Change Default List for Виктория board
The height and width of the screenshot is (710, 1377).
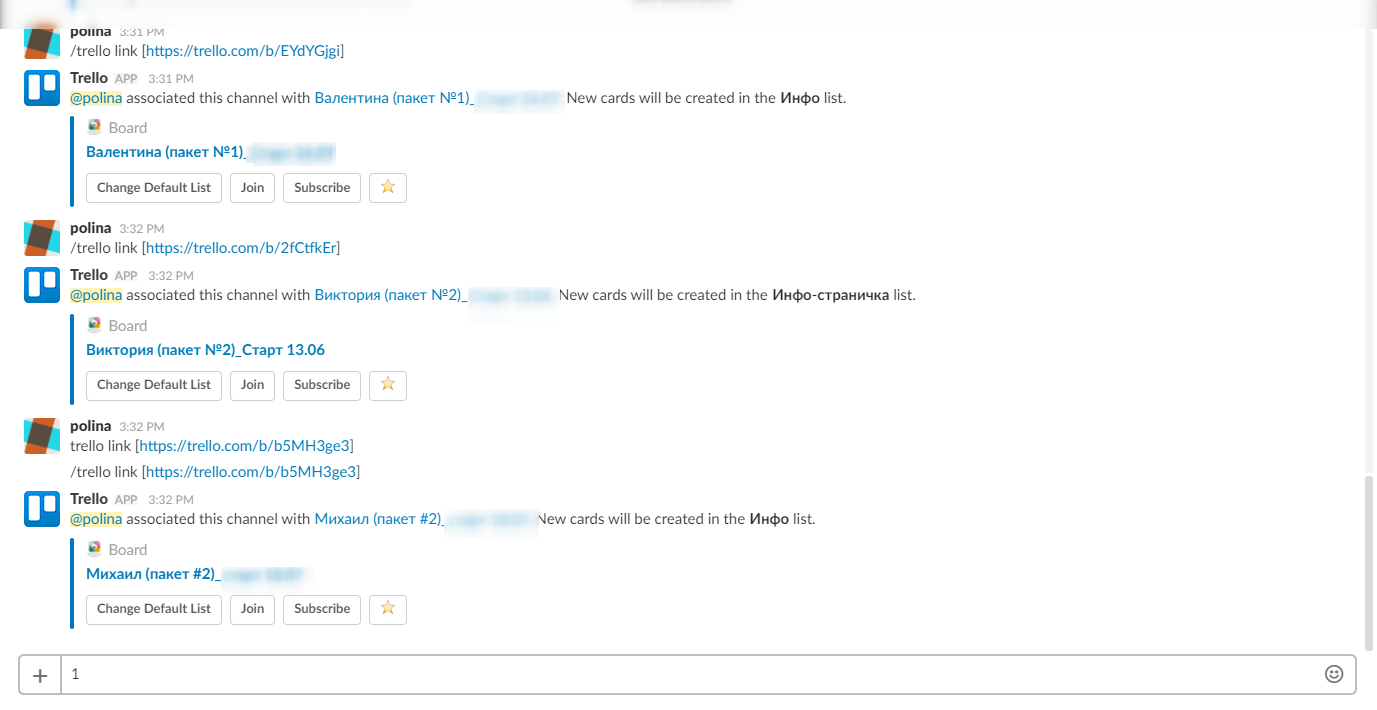[x=154, y=384]
